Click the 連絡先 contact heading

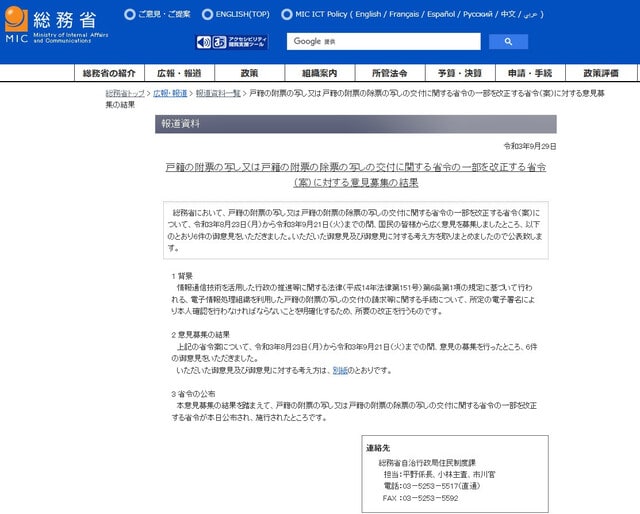[378, 448]
